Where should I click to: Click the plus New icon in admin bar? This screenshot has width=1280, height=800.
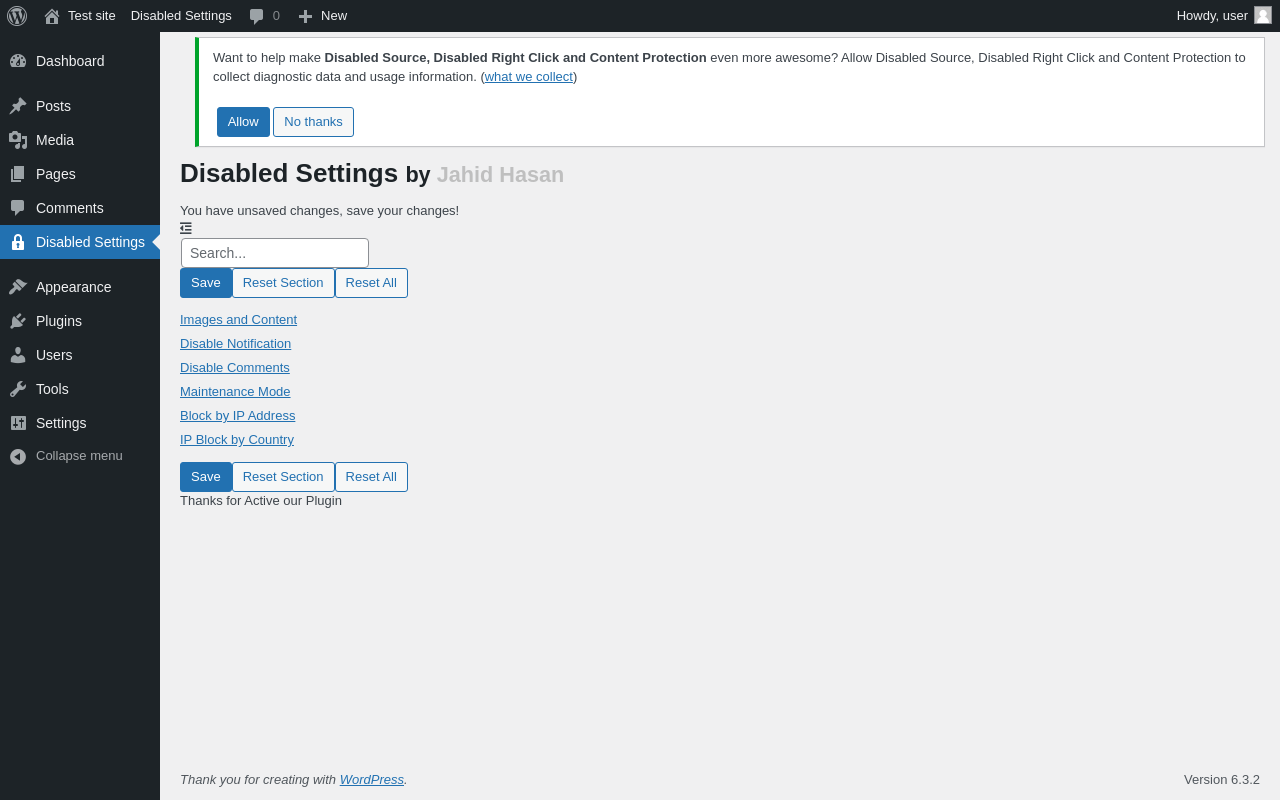pyautogui.click(x=305, y=16)
